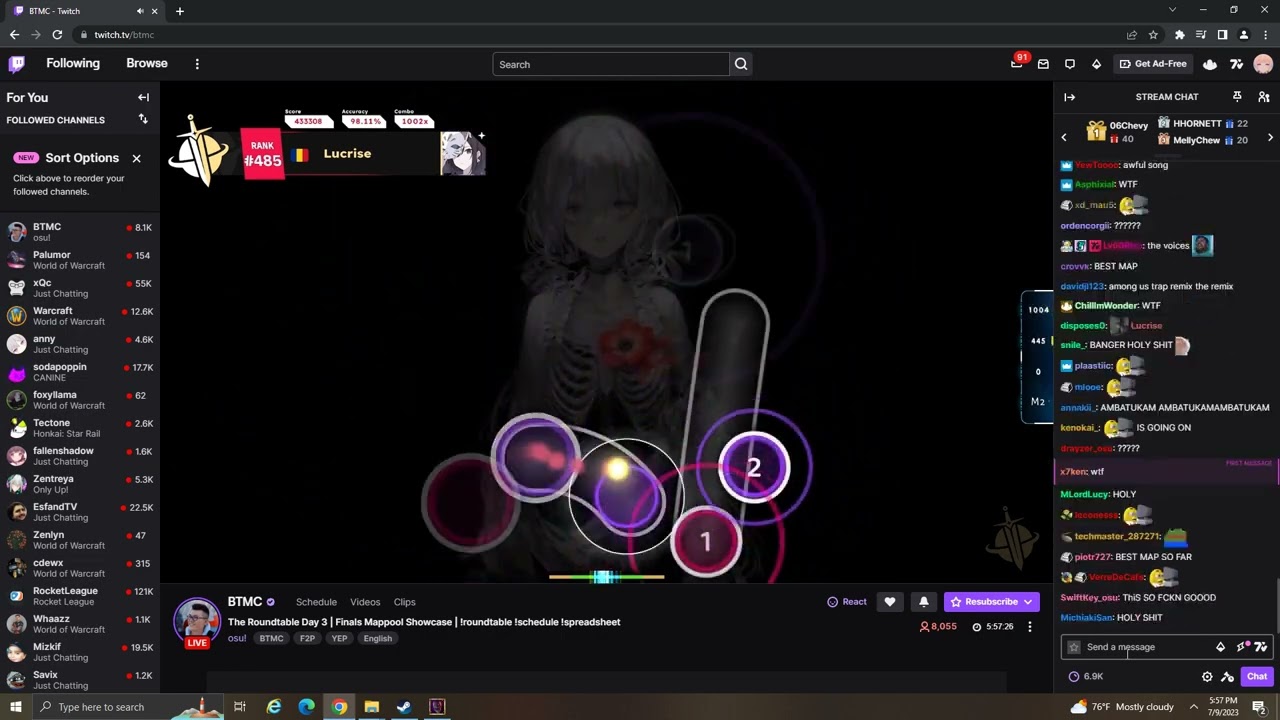Click the F2P tag
Screen dimensions: 1280x720
(x=307, y=639)
